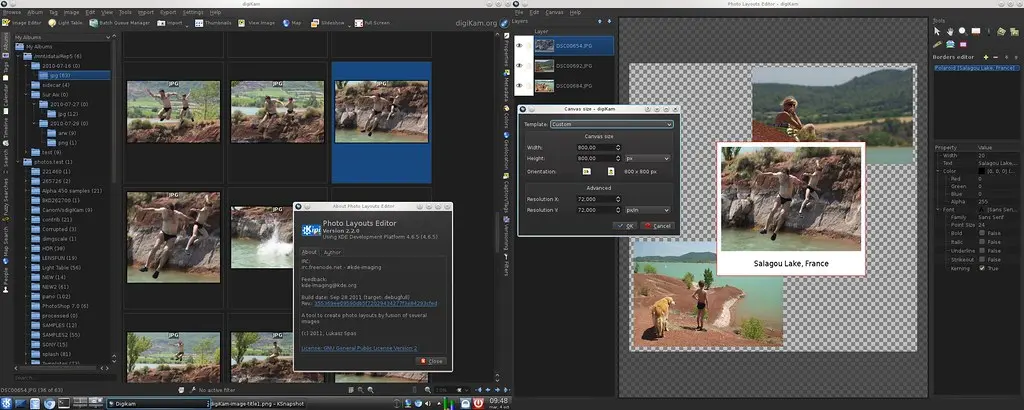1024x410 pixels.
Task: Select the canvas background tool icon
Action: coord(976,31)
